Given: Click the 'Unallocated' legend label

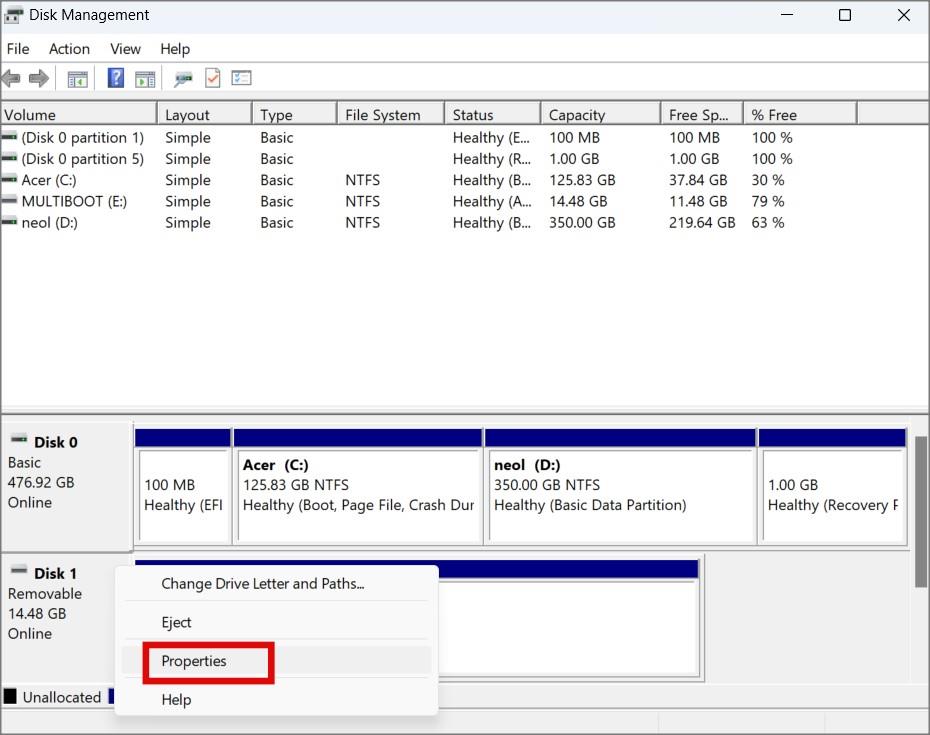Looking at the screenshot, I should (x=62, y=697).
